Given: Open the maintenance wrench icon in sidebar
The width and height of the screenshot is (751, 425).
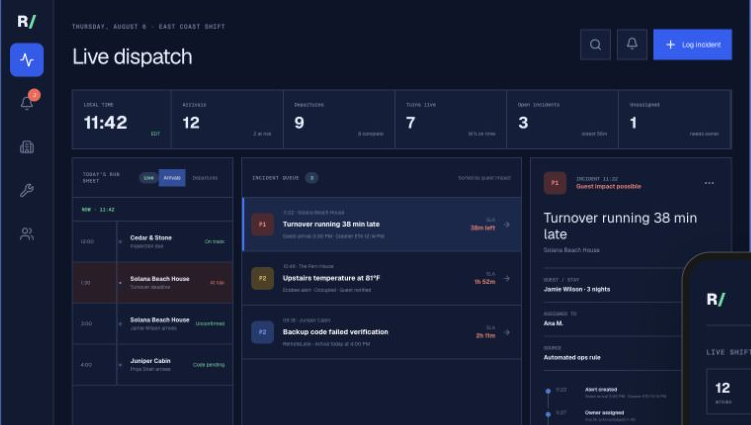Looking at the screenshot, I should pos(27,190).
